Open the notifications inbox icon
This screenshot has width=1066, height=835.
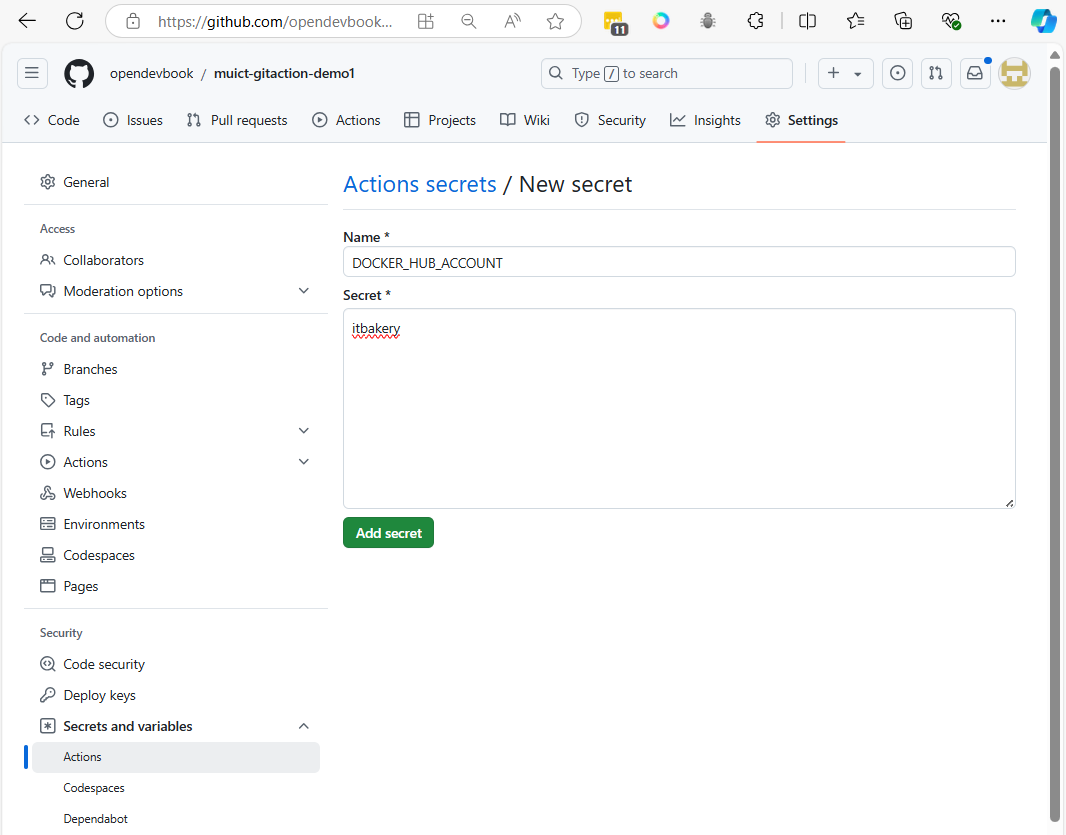click(975, 73)
